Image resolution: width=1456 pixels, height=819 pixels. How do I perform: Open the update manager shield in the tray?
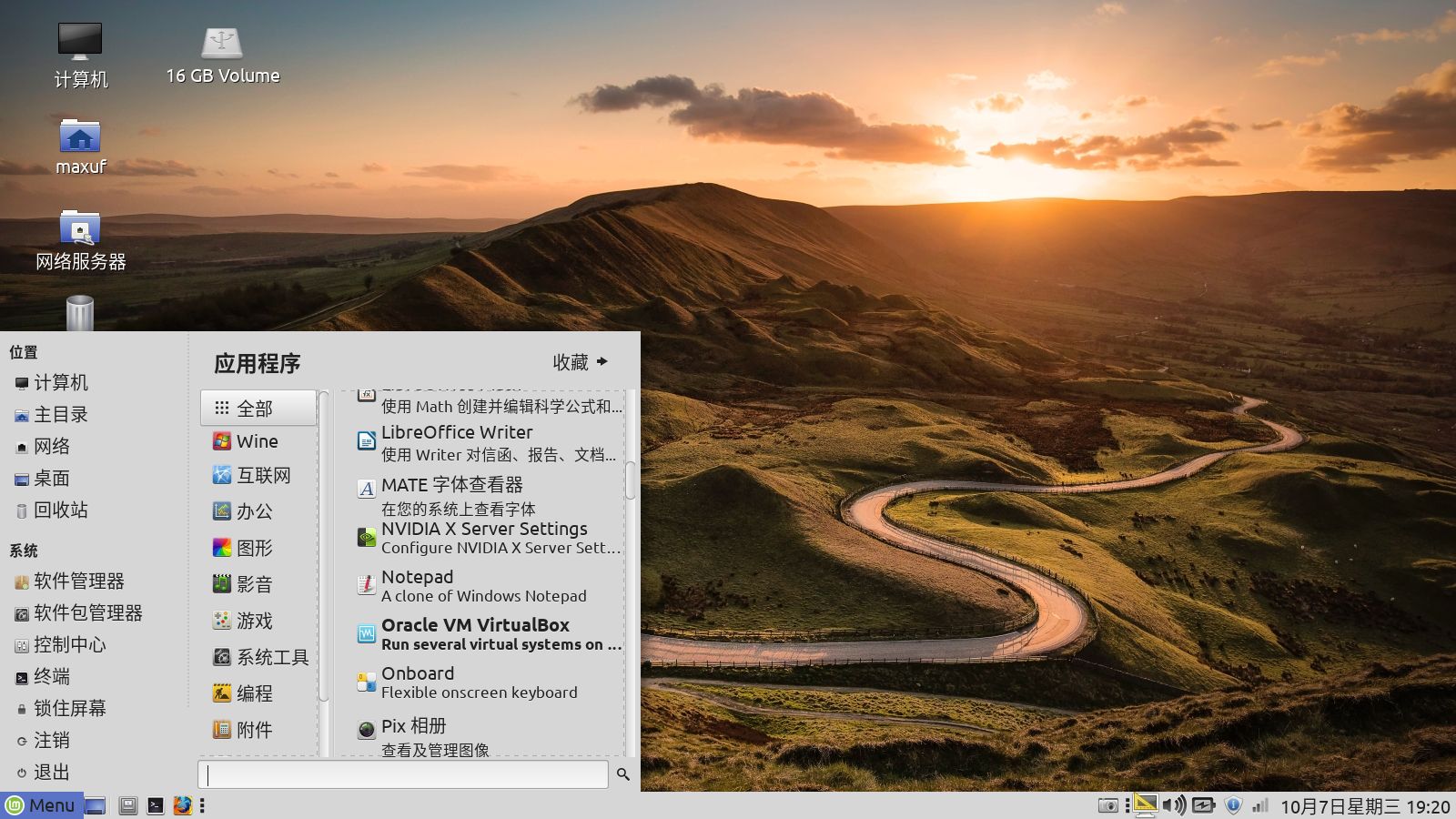[1234, 804]
